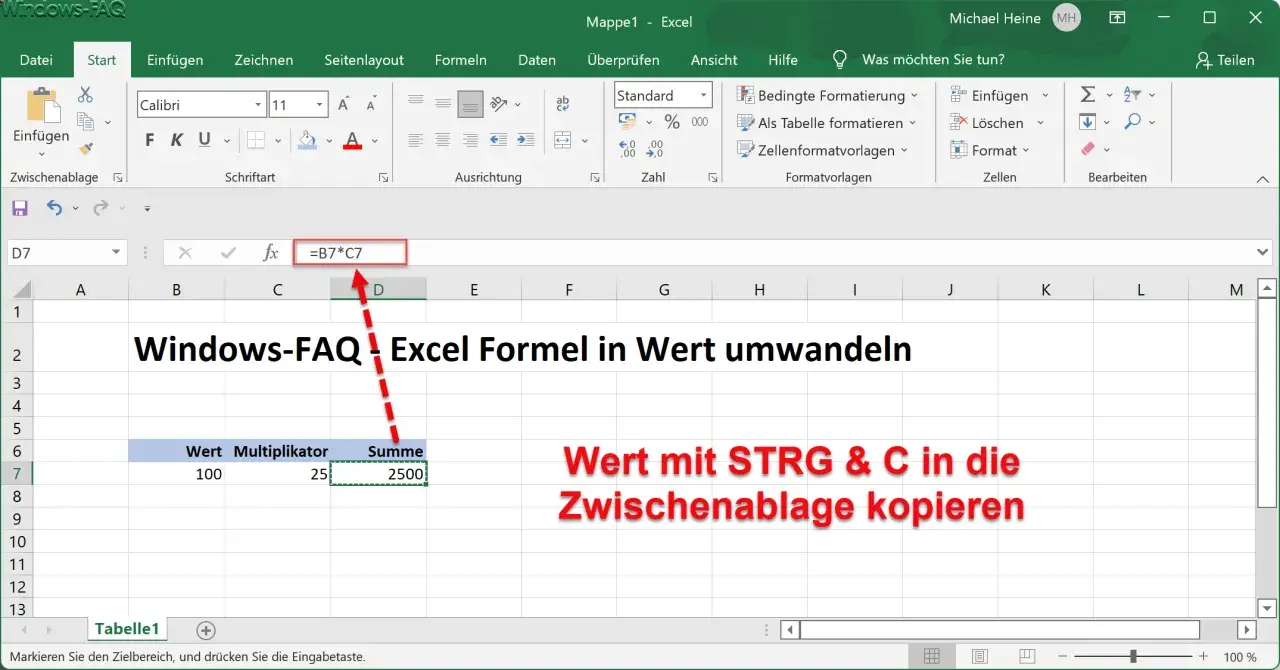
Task: Click the Undo arrow
Action: click(54, 208)
